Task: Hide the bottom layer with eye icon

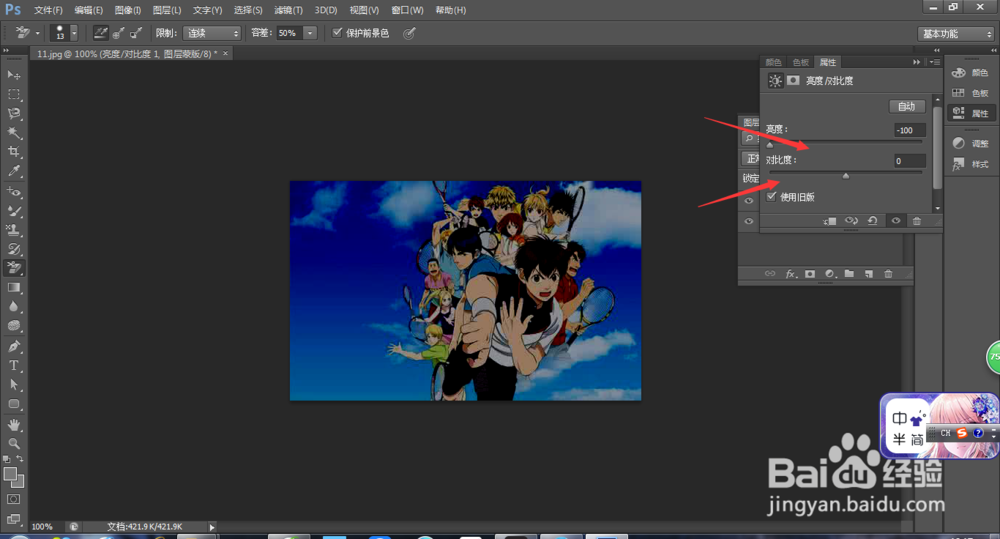Action: tap(749, 221)
